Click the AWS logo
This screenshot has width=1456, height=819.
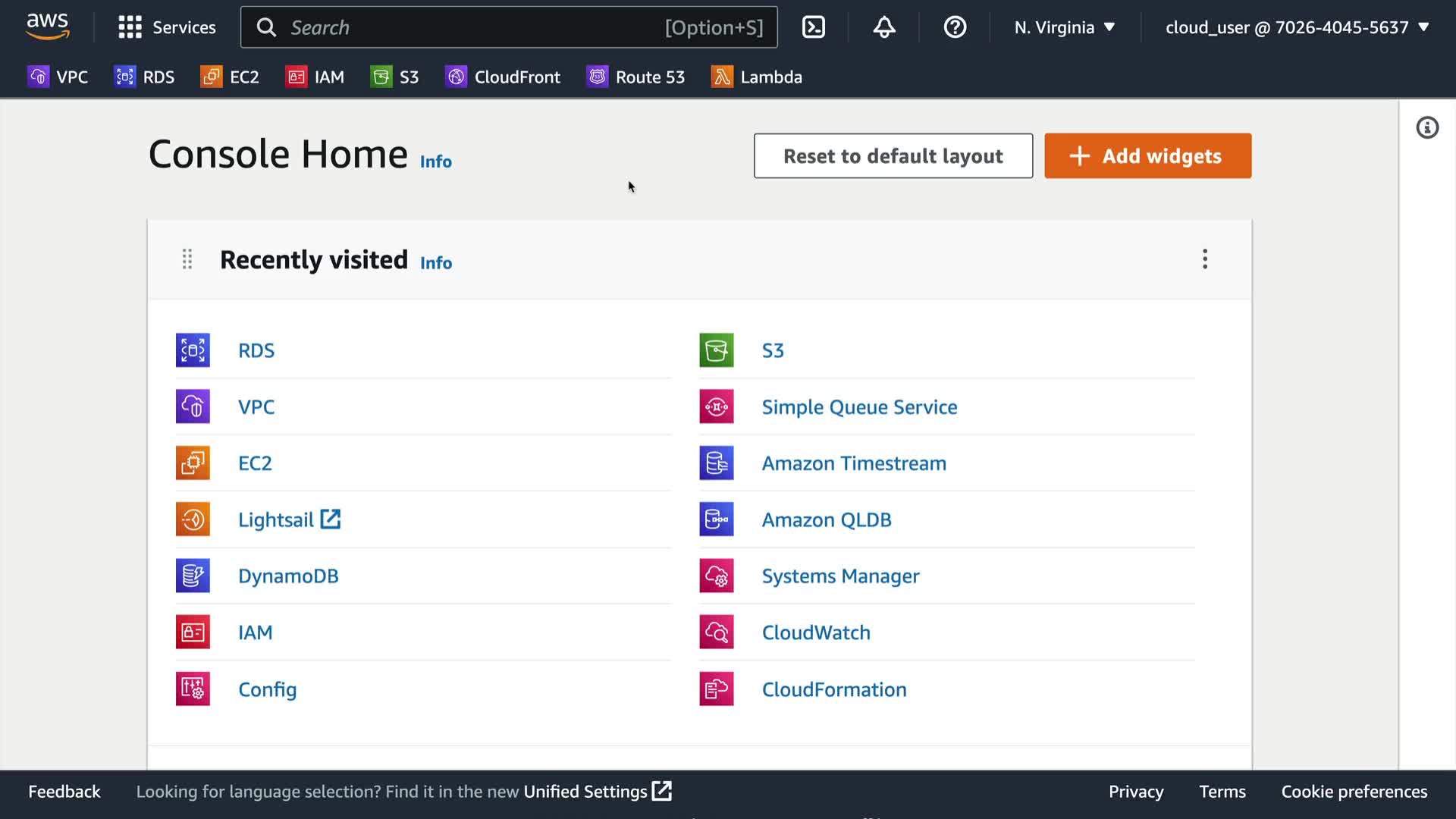(48, 26)
